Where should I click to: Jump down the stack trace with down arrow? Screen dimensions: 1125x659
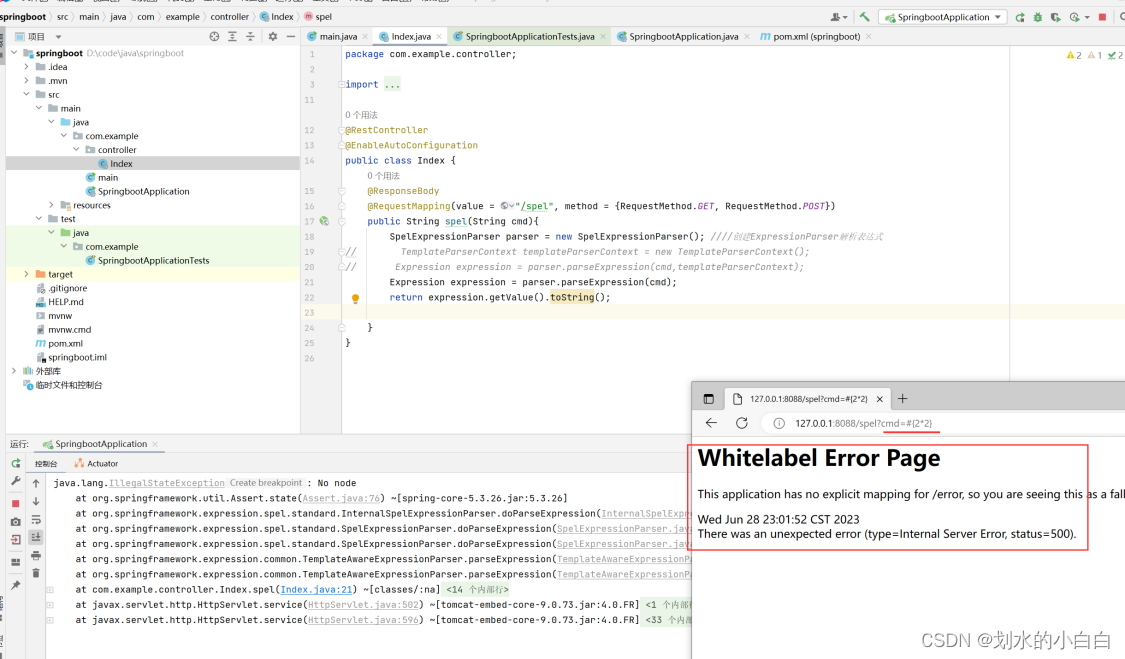pyautogui.click(x=36, y=501)
